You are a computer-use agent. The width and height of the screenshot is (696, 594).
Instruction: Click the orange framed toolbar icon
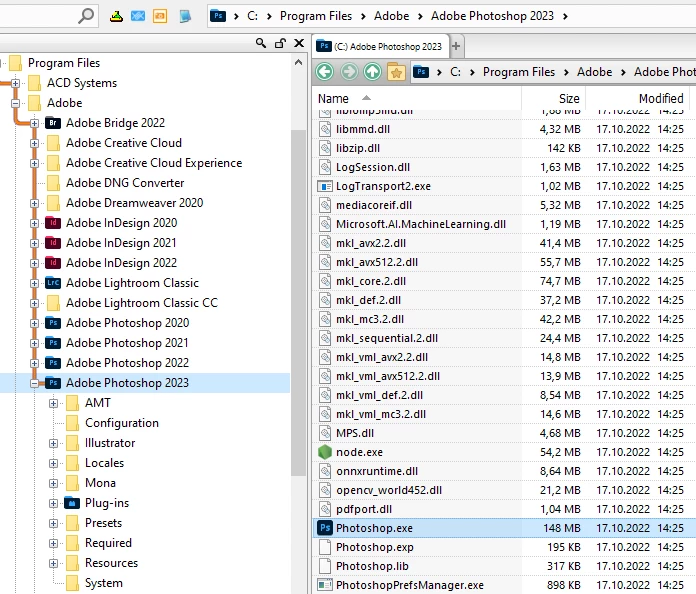pos(160,16)
